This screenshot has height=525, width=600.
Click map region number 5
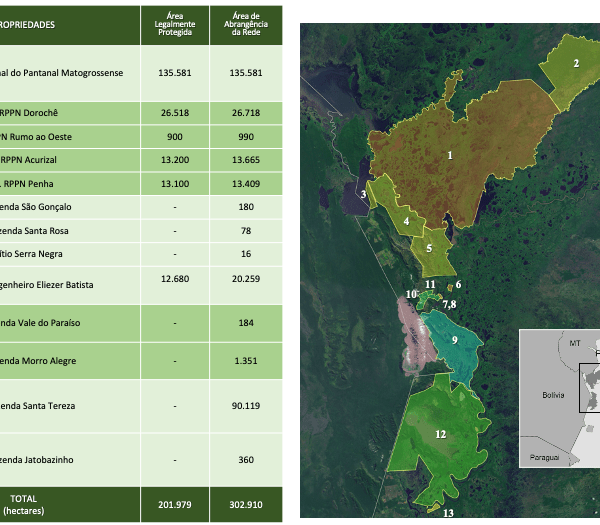(429, 247)
